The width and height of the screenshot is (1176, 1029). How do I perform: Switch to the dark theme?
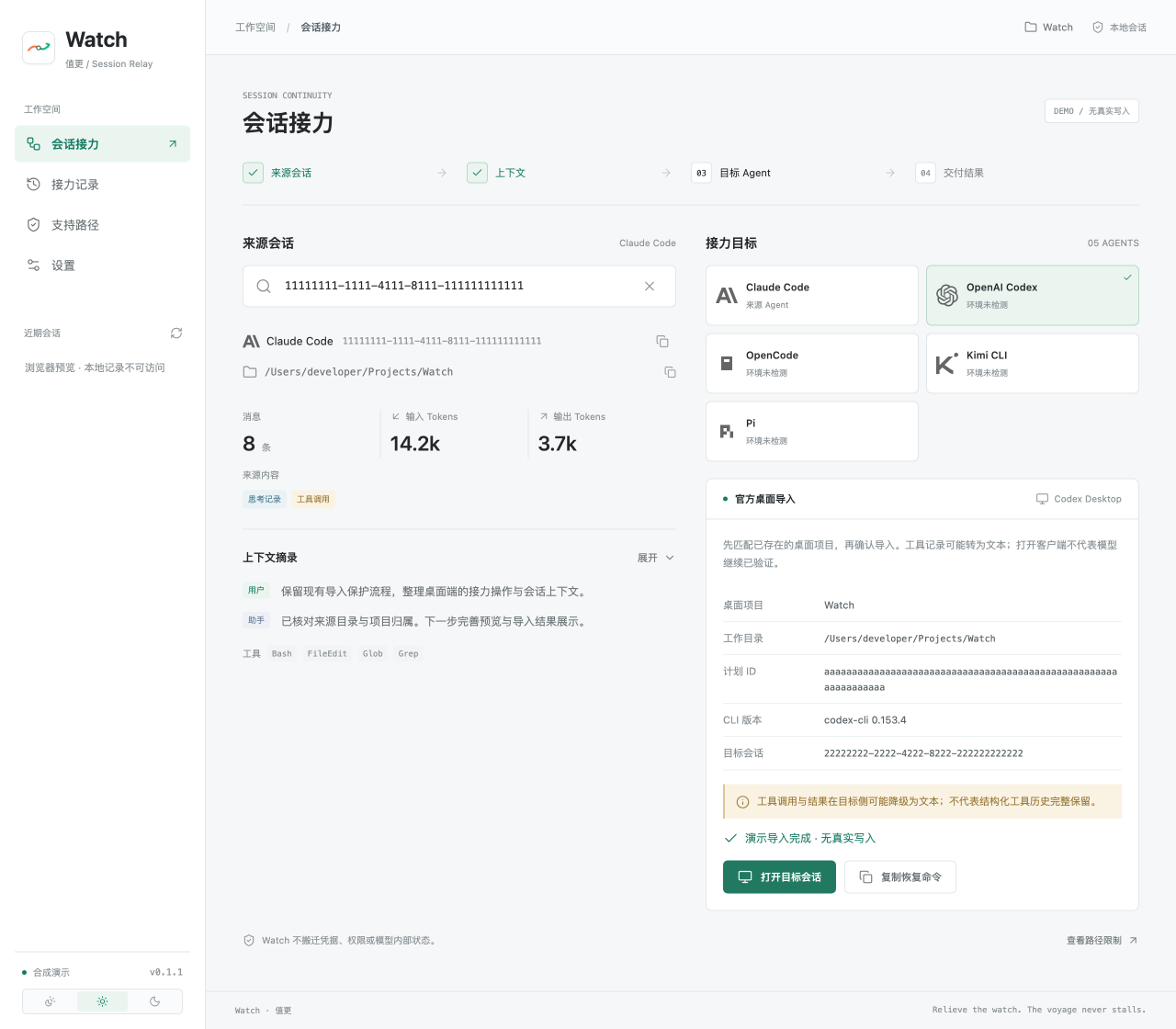coord(154,1001)
